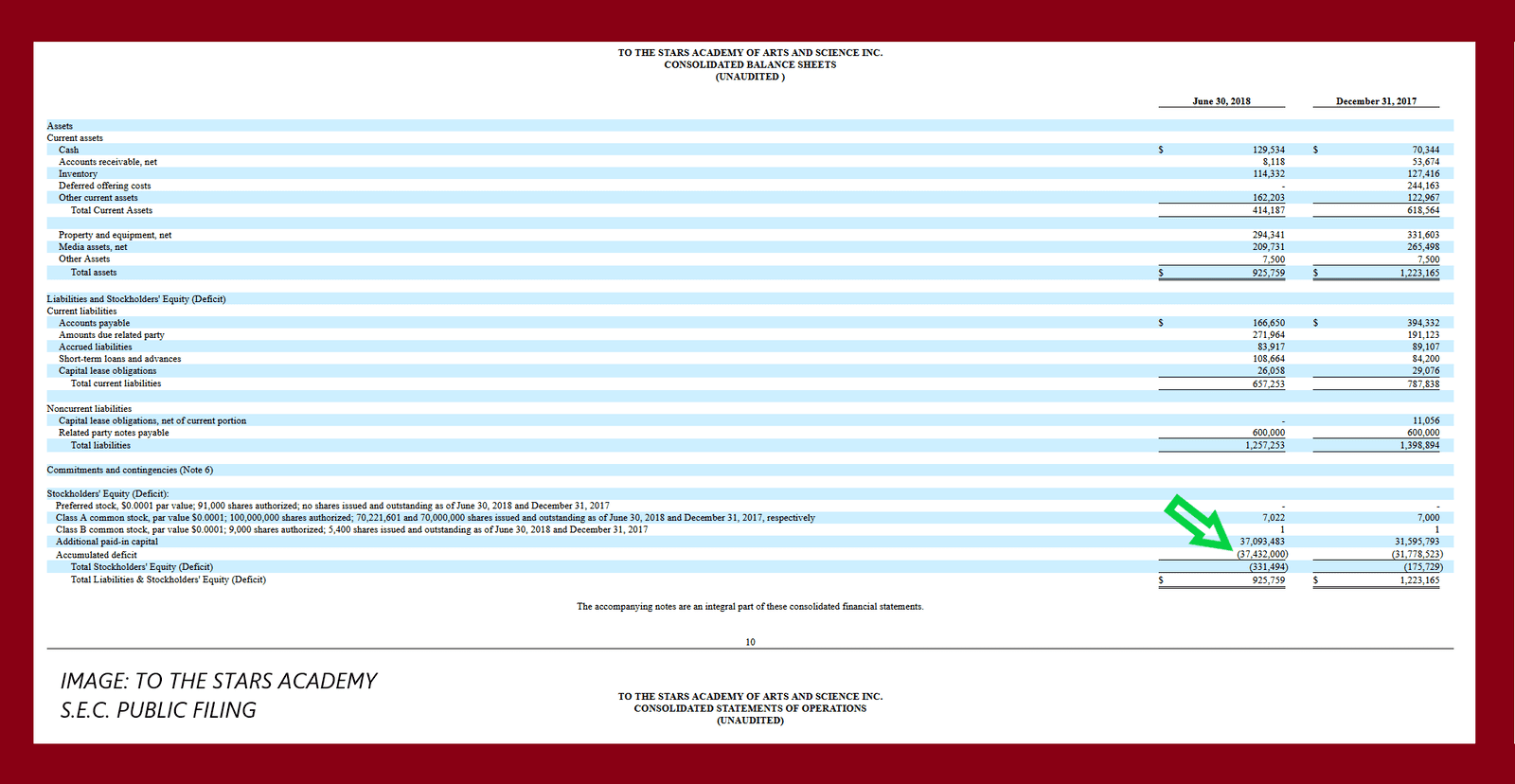Click "Commitments and contingencies (Note 6)" line
Screen dimensions: 1515x784
[130, 470]
